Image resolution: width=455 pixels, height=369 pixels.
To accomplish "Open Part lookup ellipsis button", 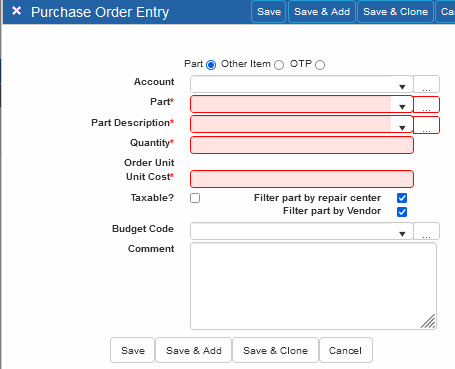I will tap(426, 105).
